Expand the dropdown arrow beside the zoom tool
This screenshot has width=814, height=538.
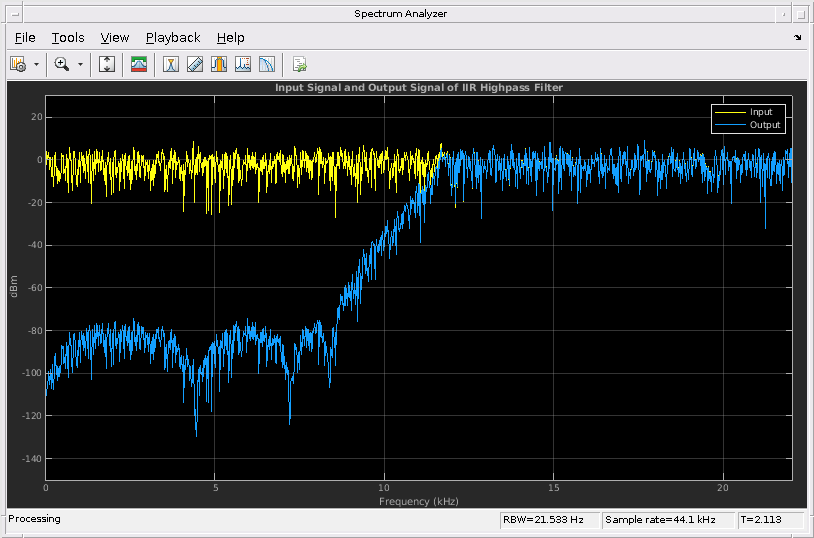pyautogui.click(x=80, y=64)
